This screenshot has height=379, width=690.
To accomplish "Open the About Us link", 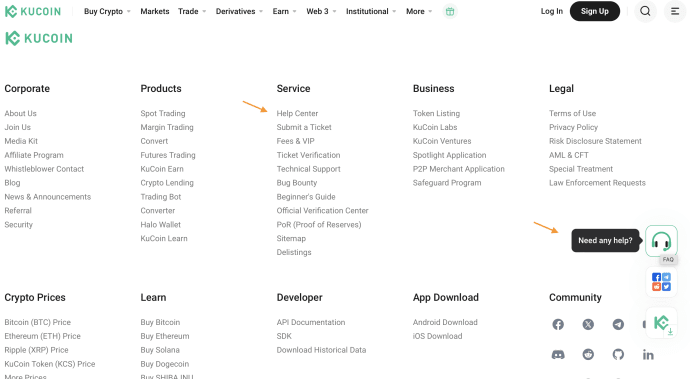I will click(20, 114).
